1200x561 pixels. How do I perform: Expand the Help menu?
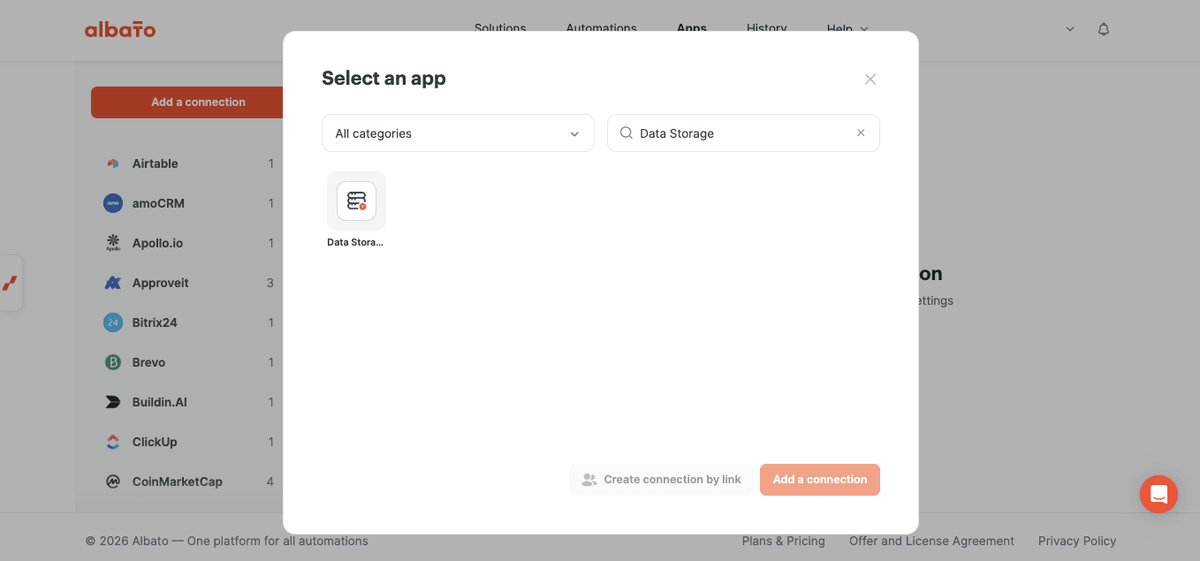(847, 29)
